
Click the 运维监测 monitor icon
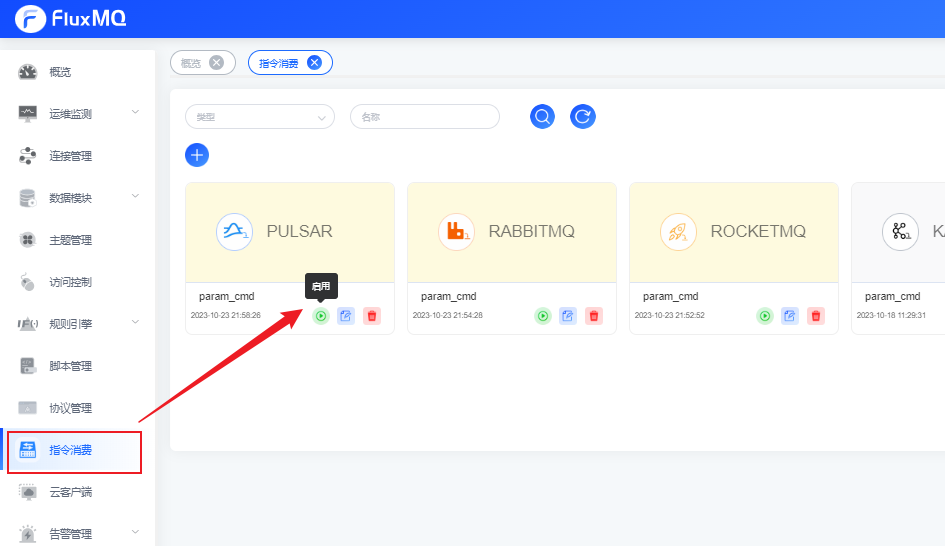click(28, 114)
